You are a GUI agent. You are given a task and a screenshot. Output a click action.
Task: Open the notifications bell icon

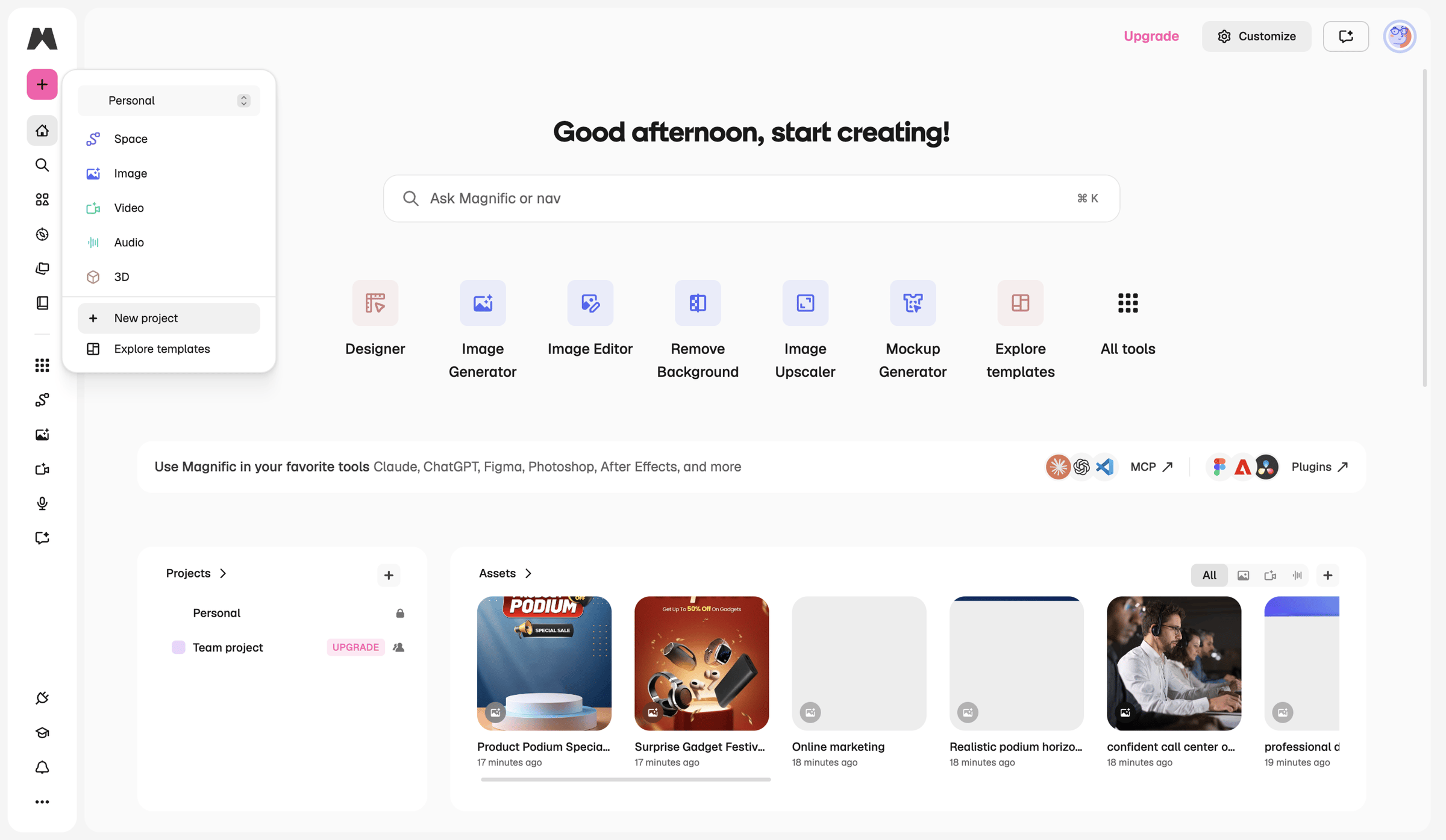coord(42,767)
